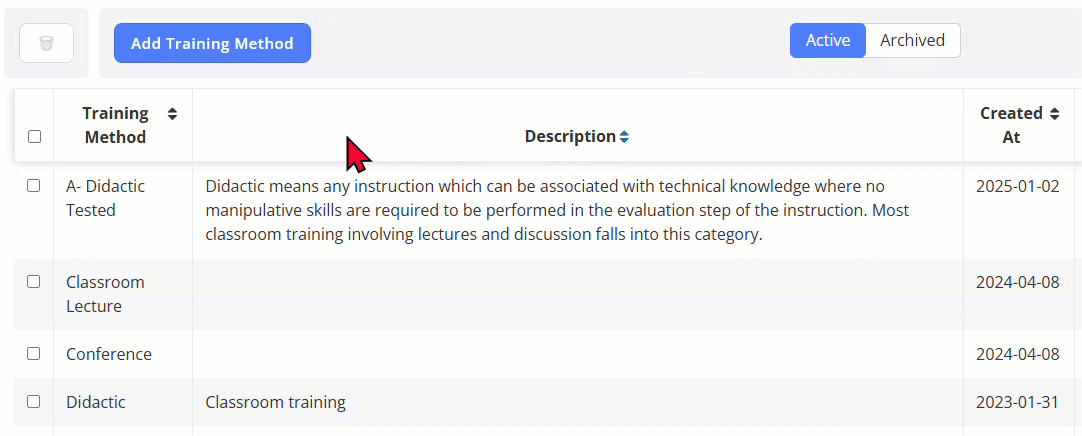Click the 2025-01-02 created date cell
Image resolution: width=1082 pixels, height=436 pixels.
coord(1018,186)
